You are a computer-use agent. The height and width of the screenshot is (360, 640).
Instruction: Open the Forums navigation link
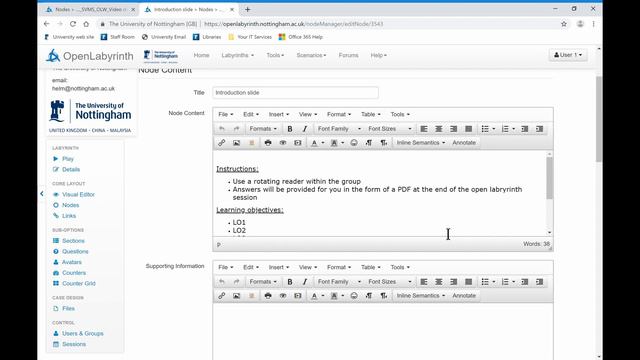(x=348, y=55)
